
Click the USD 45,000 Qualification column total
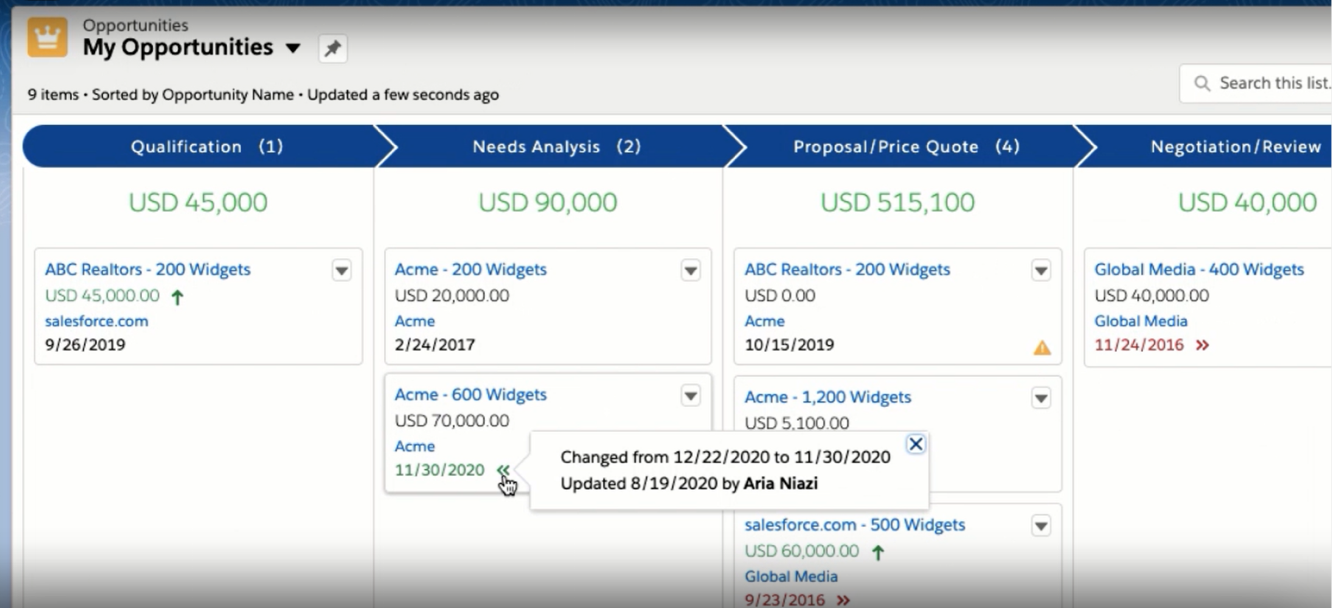coord(198,203)
